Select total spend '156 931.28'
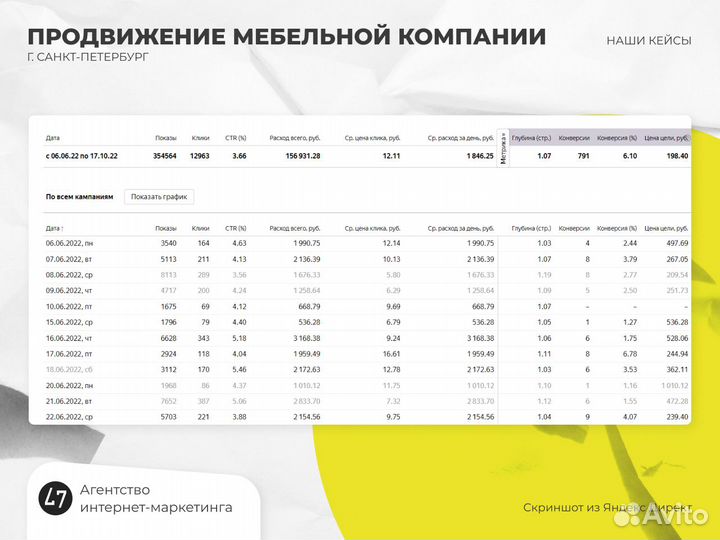This screenshot has width=720, height=540. point(303,156)
